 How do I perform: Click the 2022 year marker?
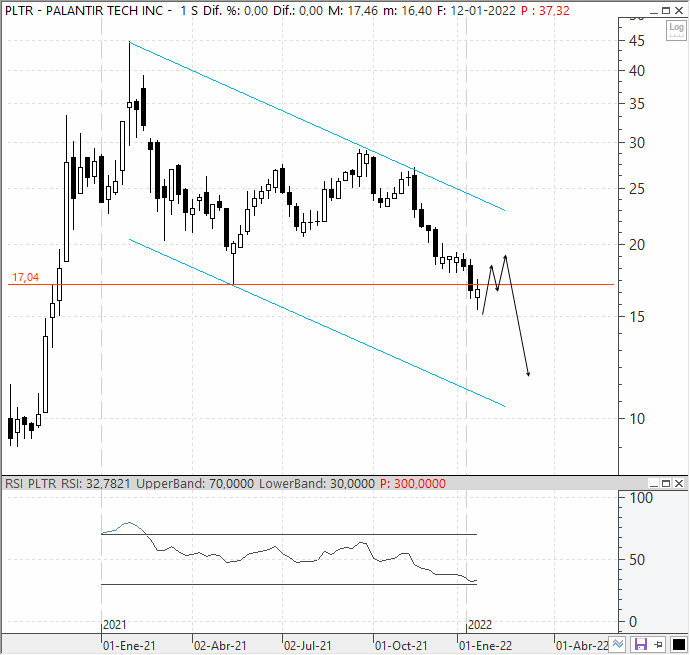tap(480, 625)
